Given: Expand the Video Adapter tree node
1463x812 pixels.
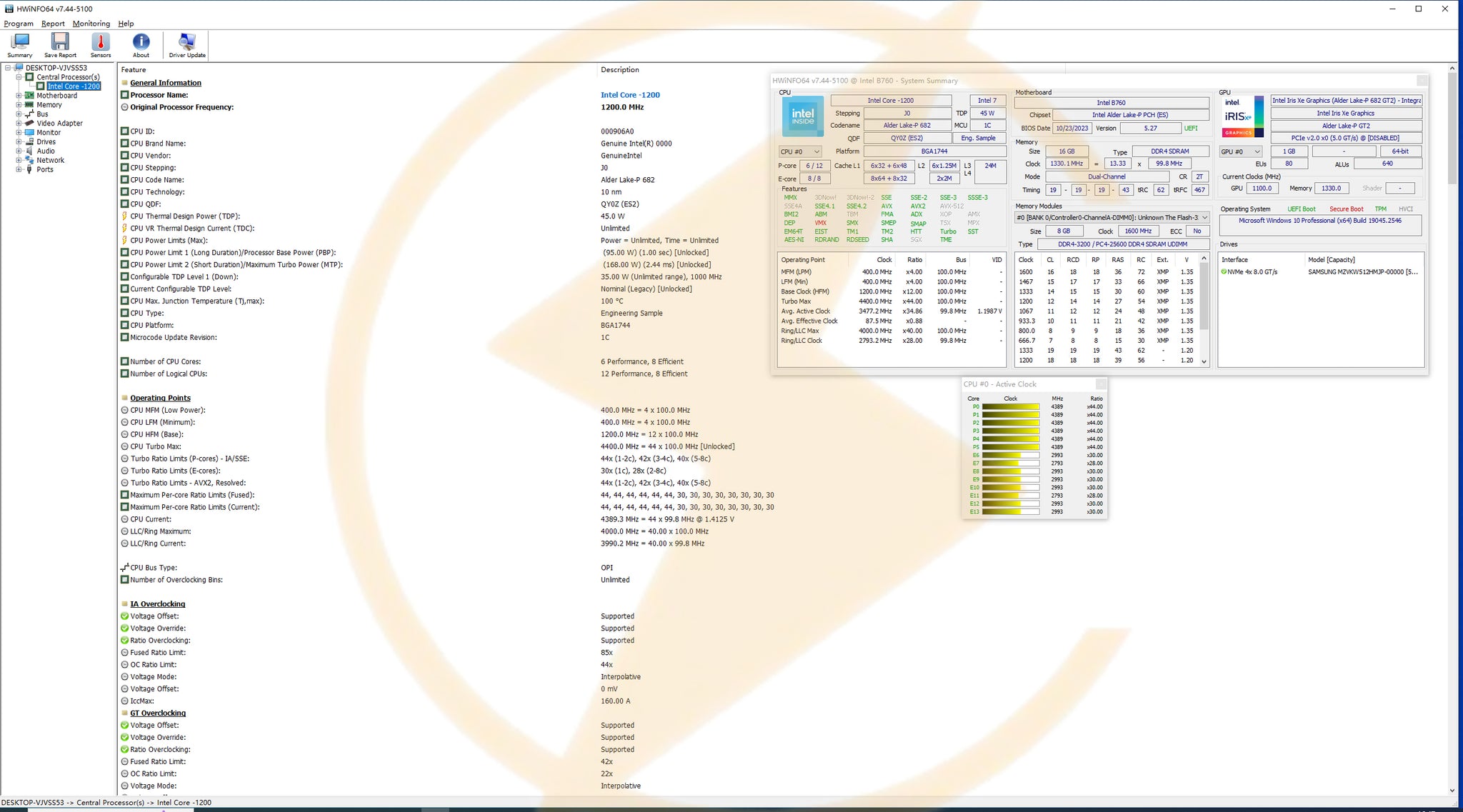Looking at the screenshot, I should [x=19, y=124].
